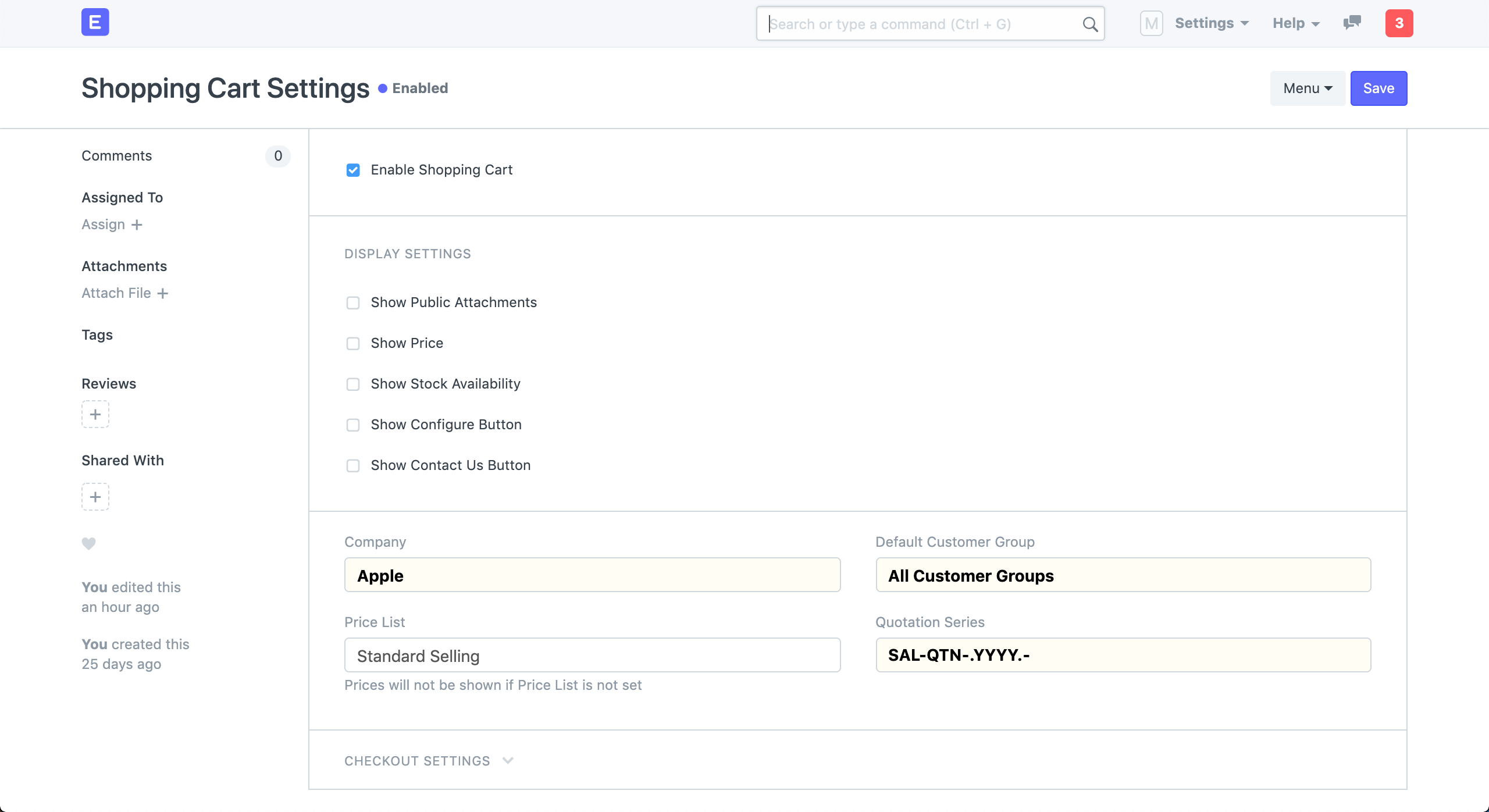Open the Help menu
The image size is (1489, 812).
(1295, 23)
